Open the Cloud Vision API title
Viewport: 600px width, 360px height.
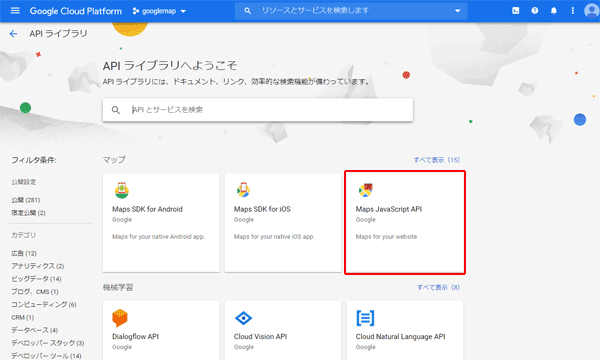[x=261, y=337]
